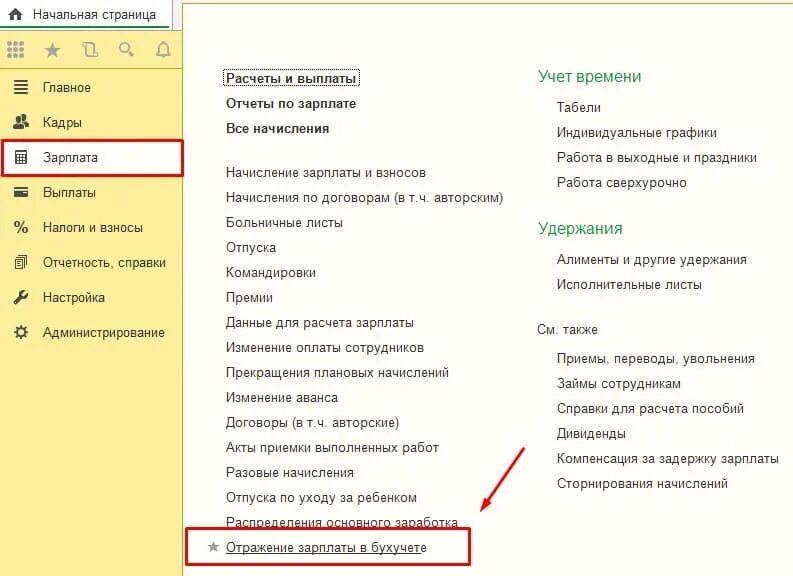The width and height of the screenshot is (793, 576).
Task: Select the Зарплата section
Action: click(x=92, y=158)
